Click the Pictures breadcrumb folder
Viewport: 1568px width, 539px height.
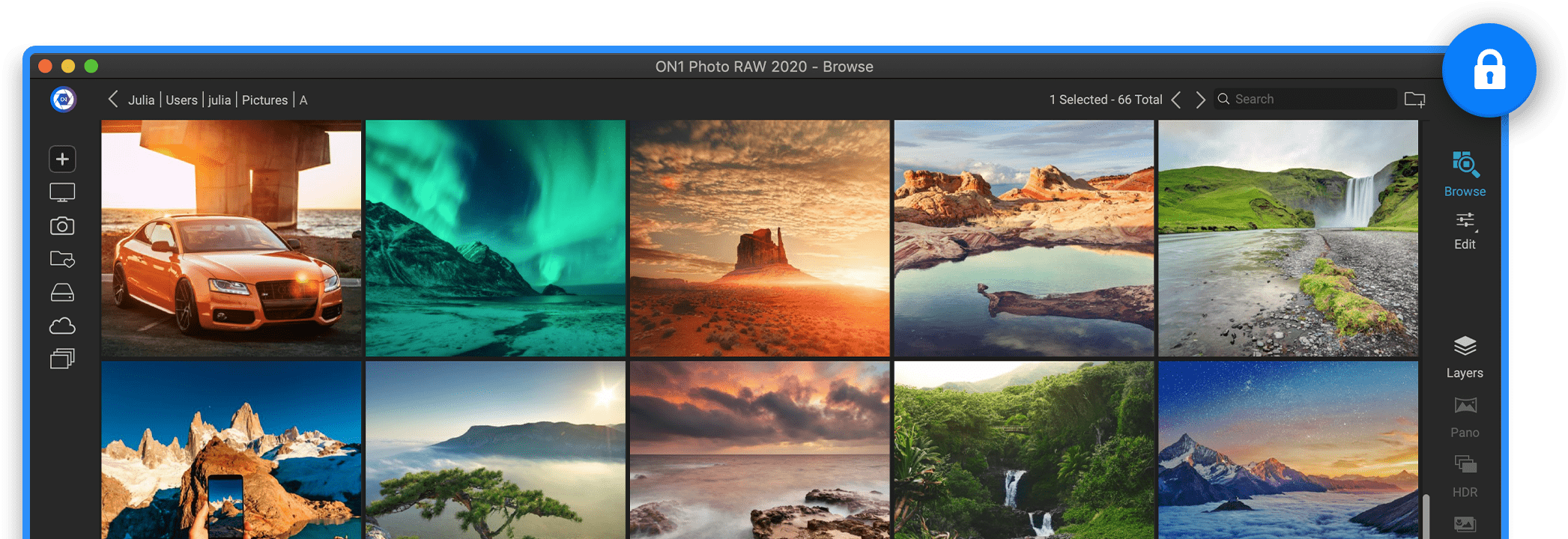(264, 100)
